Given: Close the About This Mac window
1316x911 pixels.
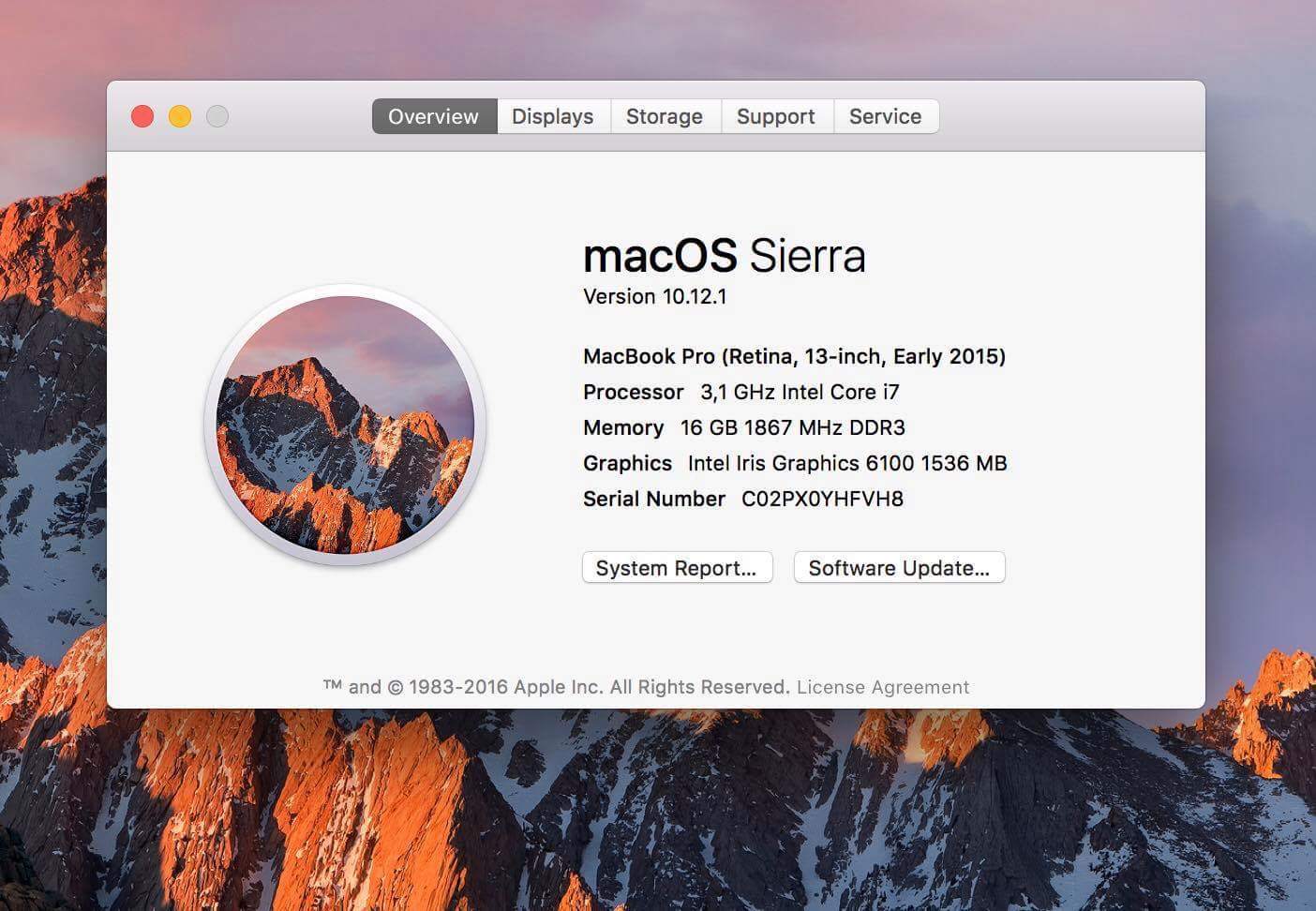Looking at the screenshot, I should click(x=142, y=116).
